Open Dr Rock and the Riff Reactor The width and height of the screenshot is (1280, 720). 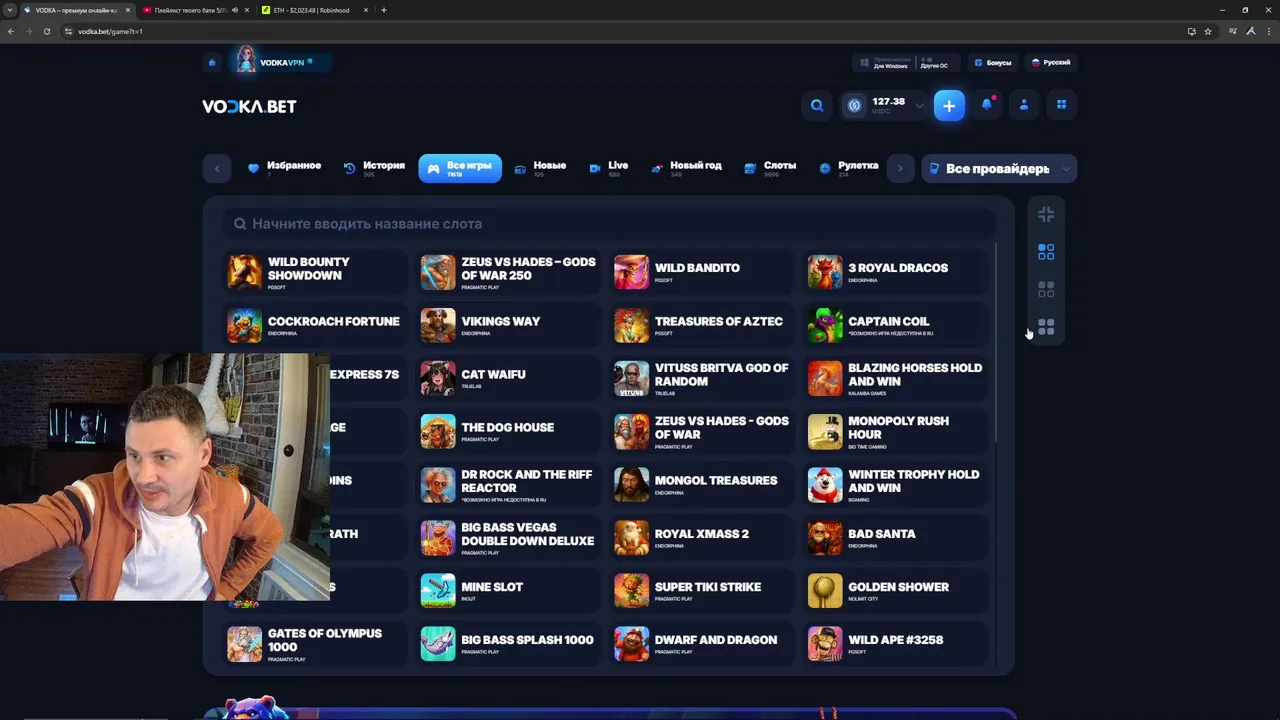tap(510, 484)
